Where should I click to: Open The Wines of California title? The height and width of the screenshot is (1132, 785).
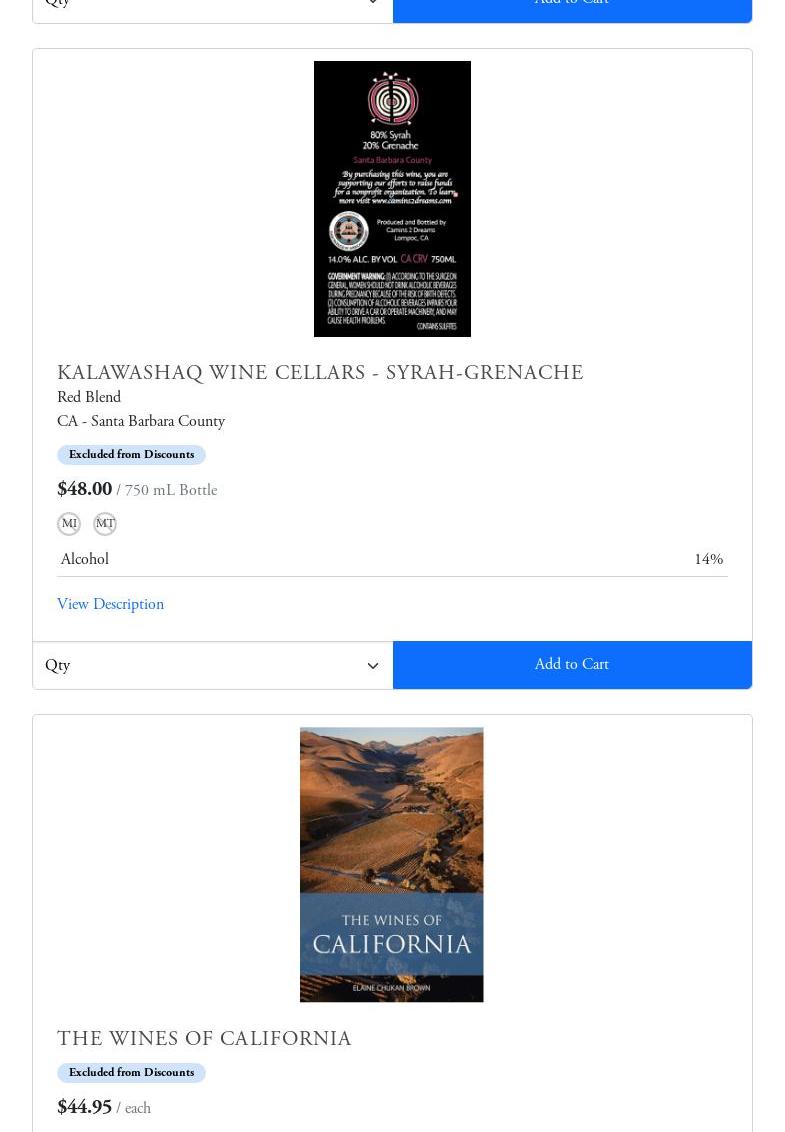[x=204, y=1038]
